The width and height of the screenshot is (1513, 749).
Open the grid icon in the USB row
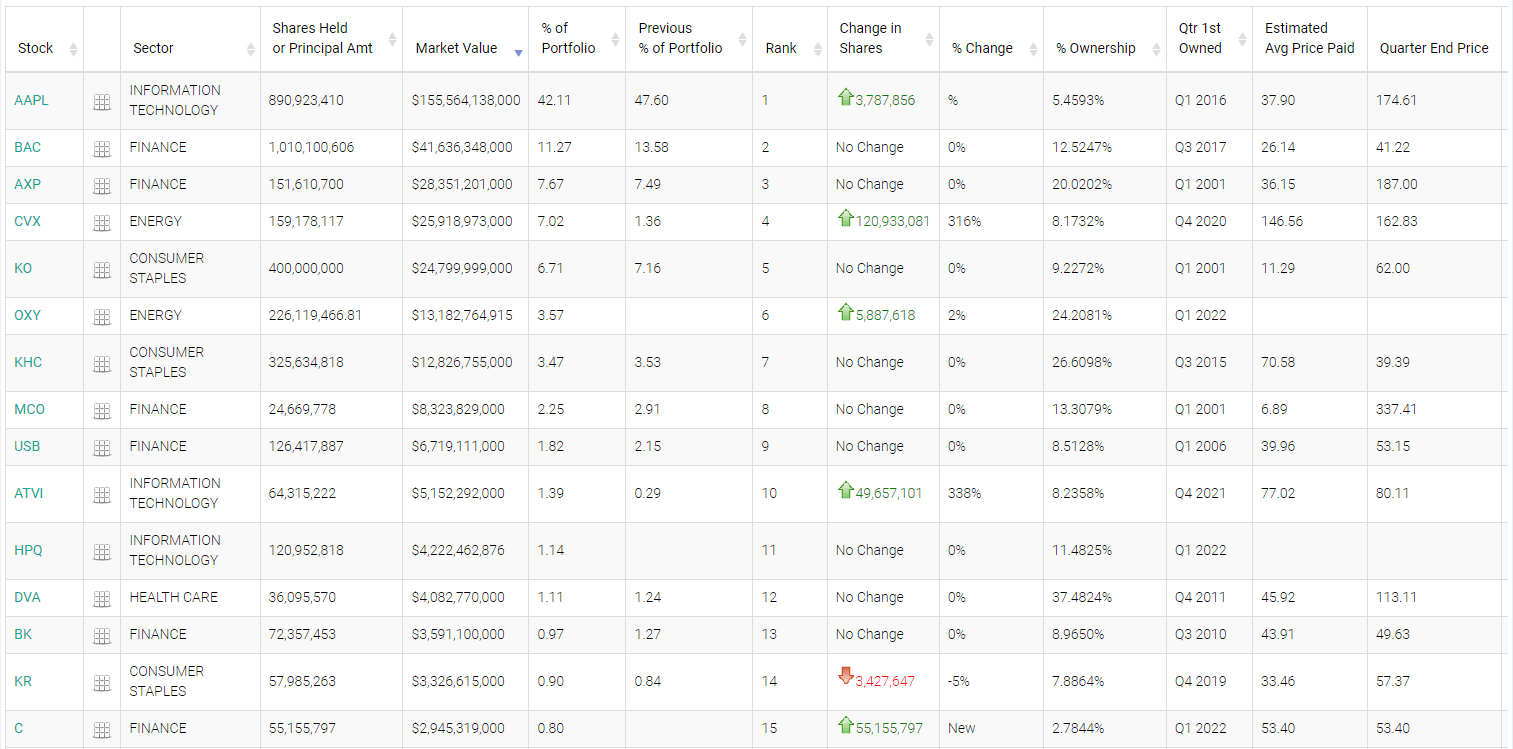101,448
